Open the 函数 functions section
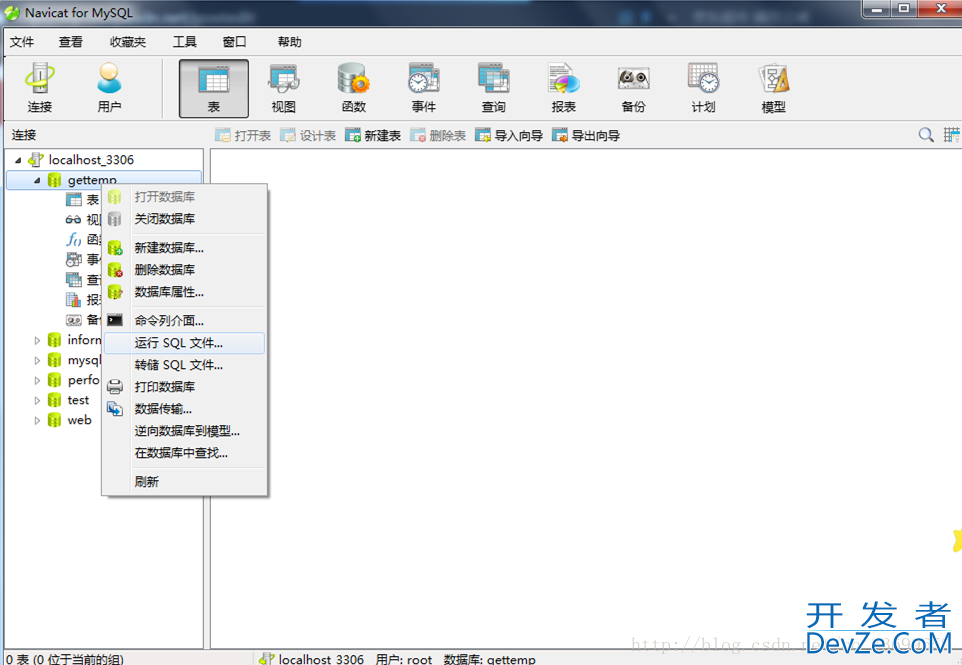 tap(353, 88)
